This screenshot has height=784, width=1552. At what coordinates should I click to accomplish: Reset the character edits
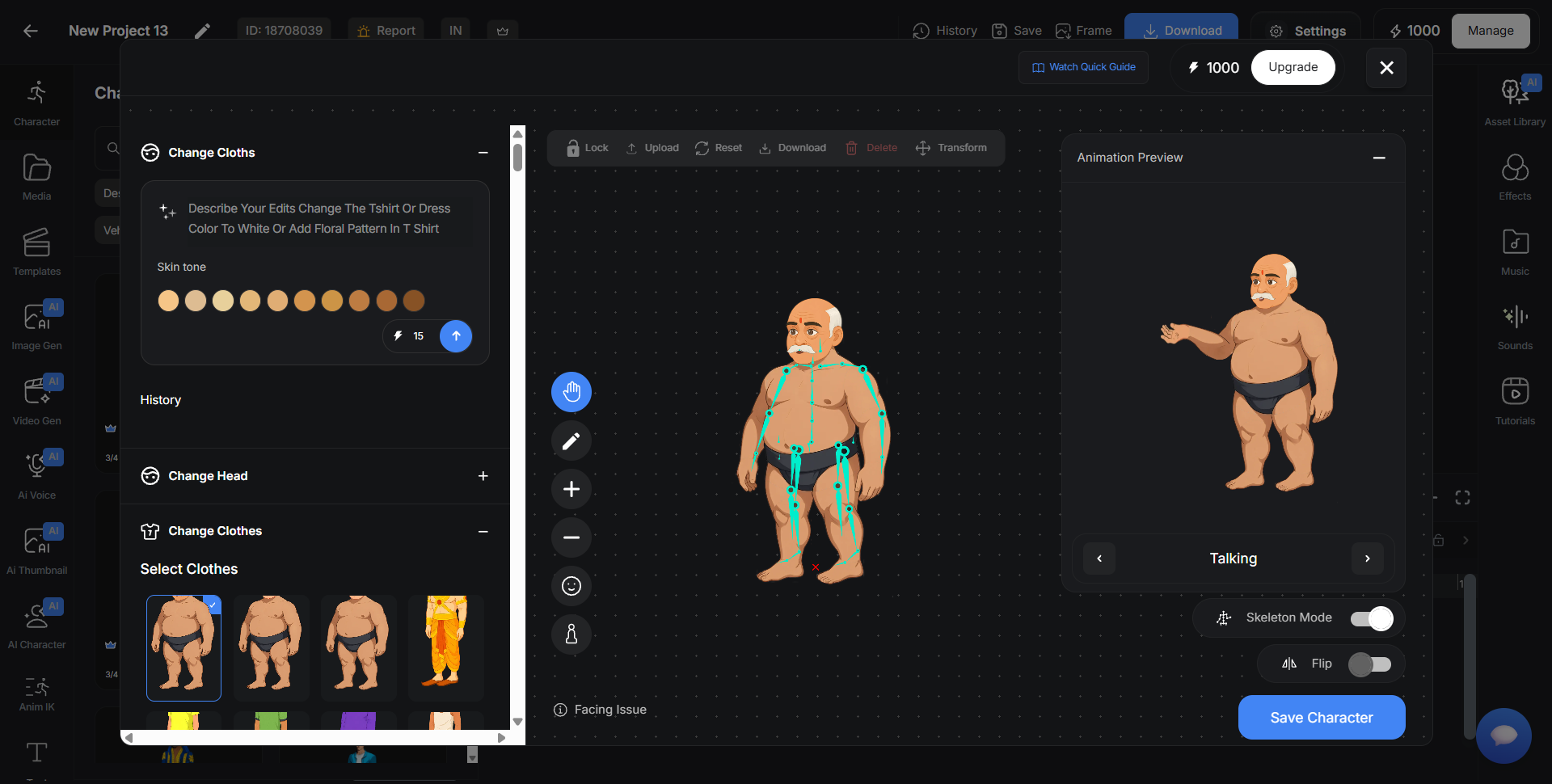click(x=719, y=148)
